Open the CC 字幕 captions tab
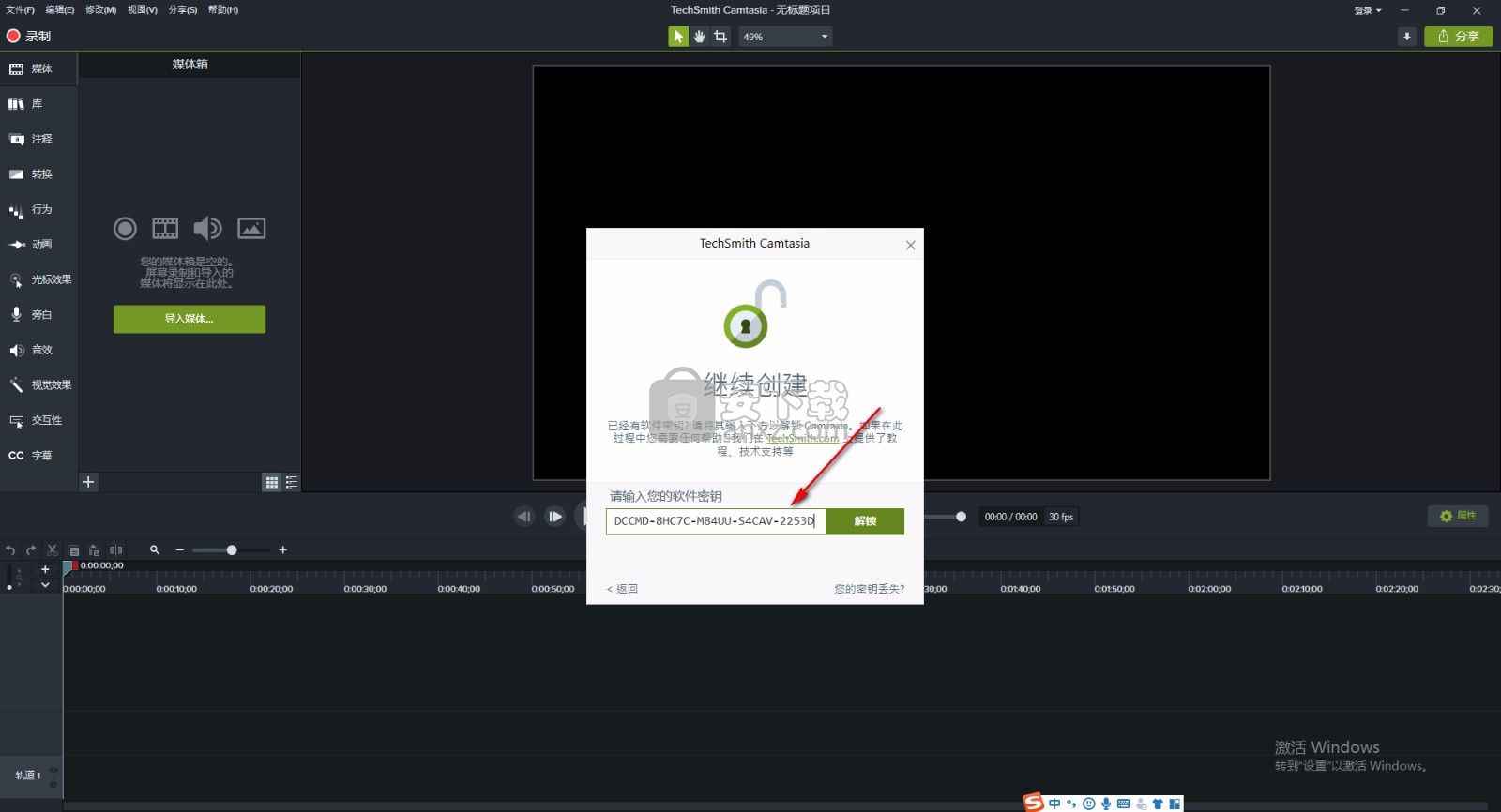 38,456
